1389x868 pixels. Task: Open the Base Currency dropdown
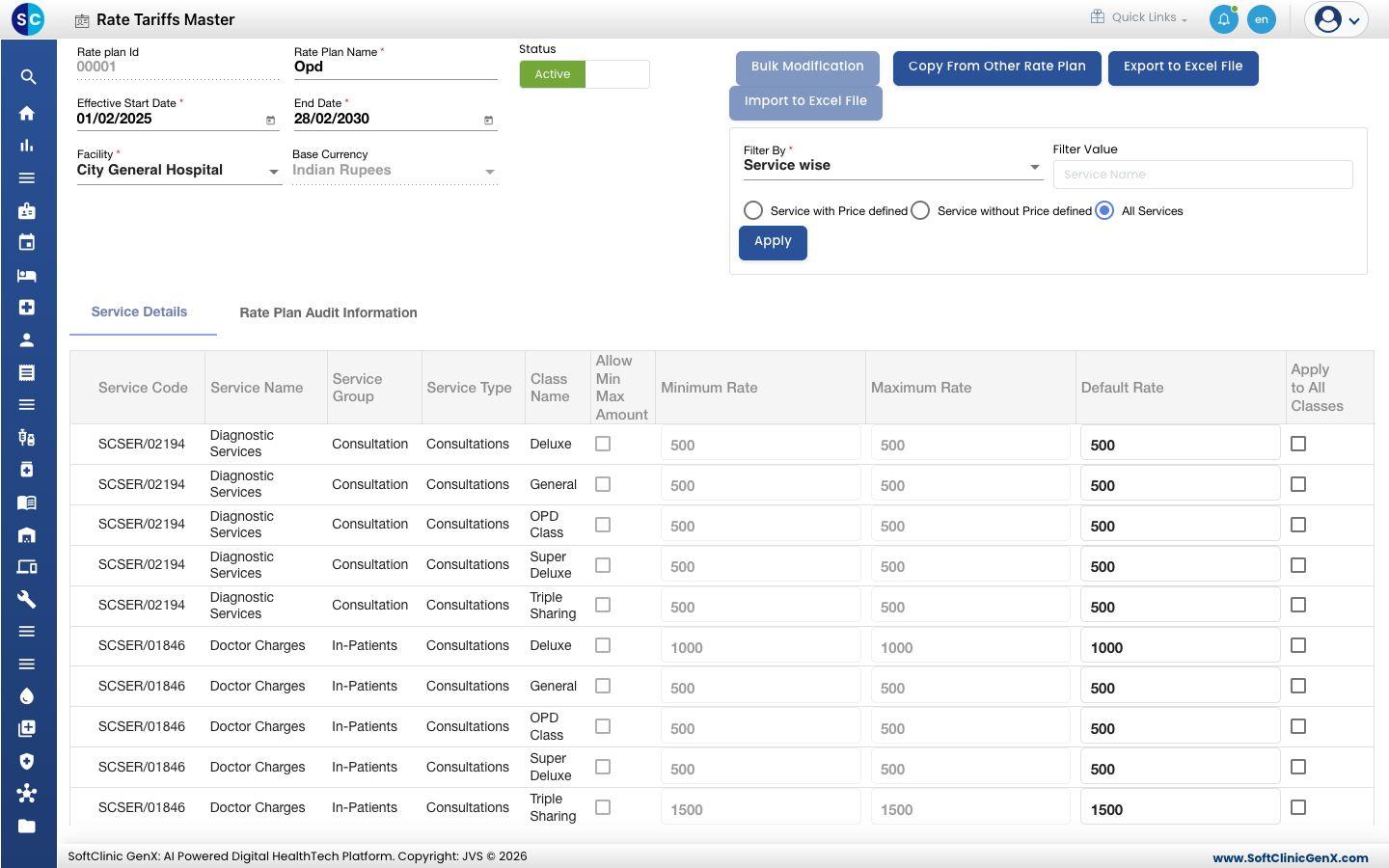click(395, 171)
